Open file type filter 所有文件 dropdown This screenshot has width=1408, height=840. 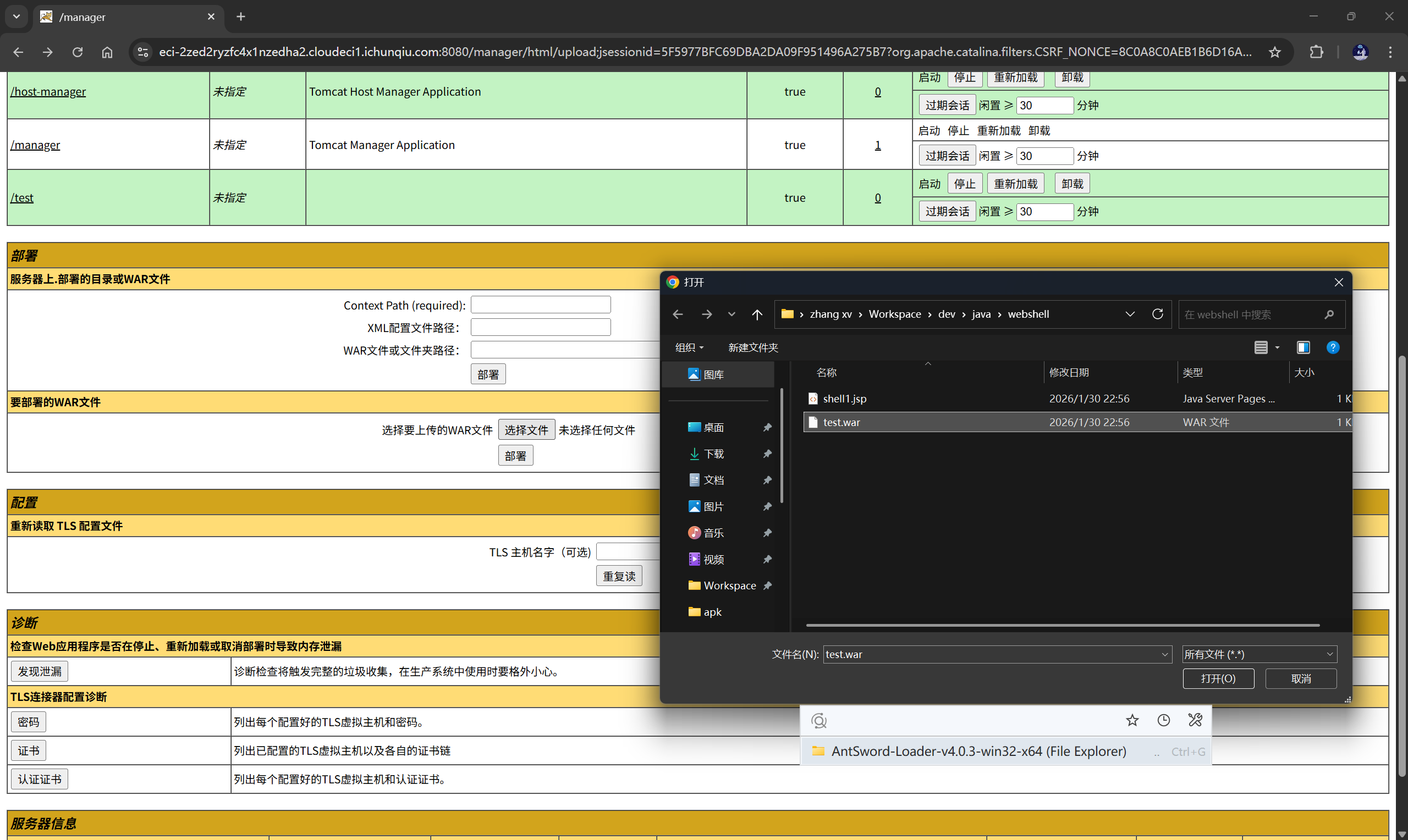1259,654
